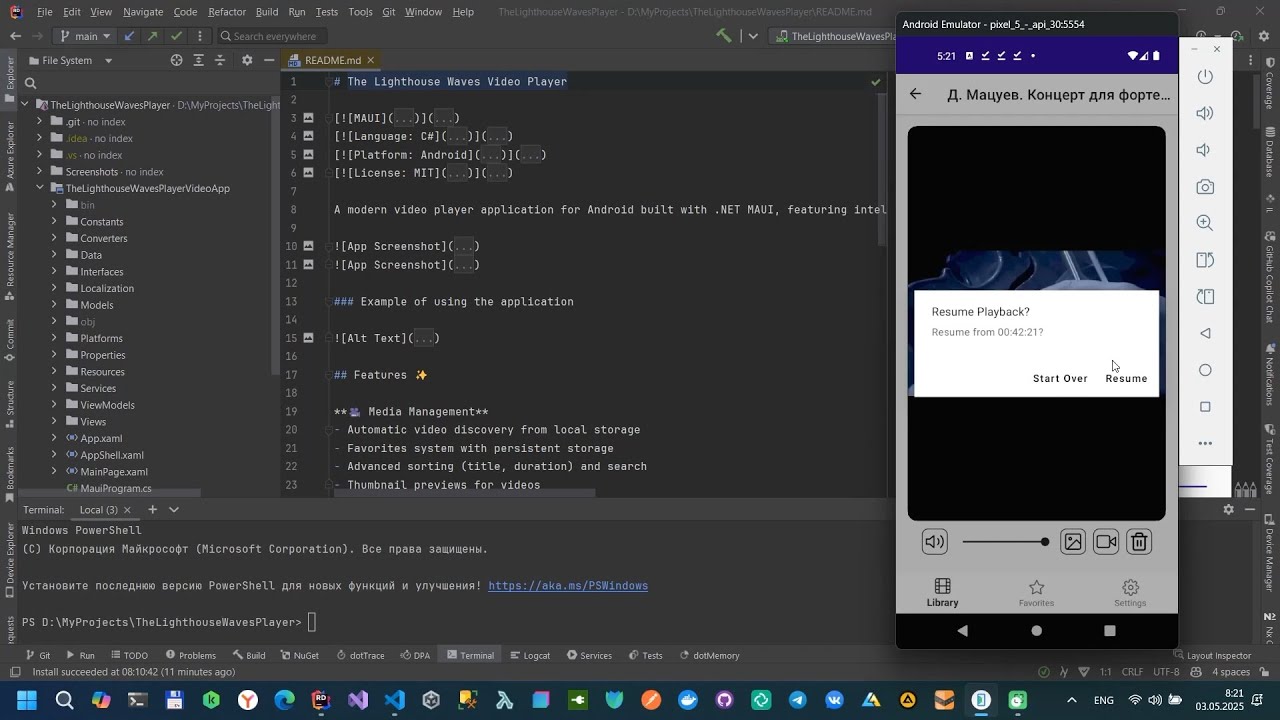This screenshot has width=1280, height=720.
Task: Click the Git Push arrow icon
Action: pos(152,36)
